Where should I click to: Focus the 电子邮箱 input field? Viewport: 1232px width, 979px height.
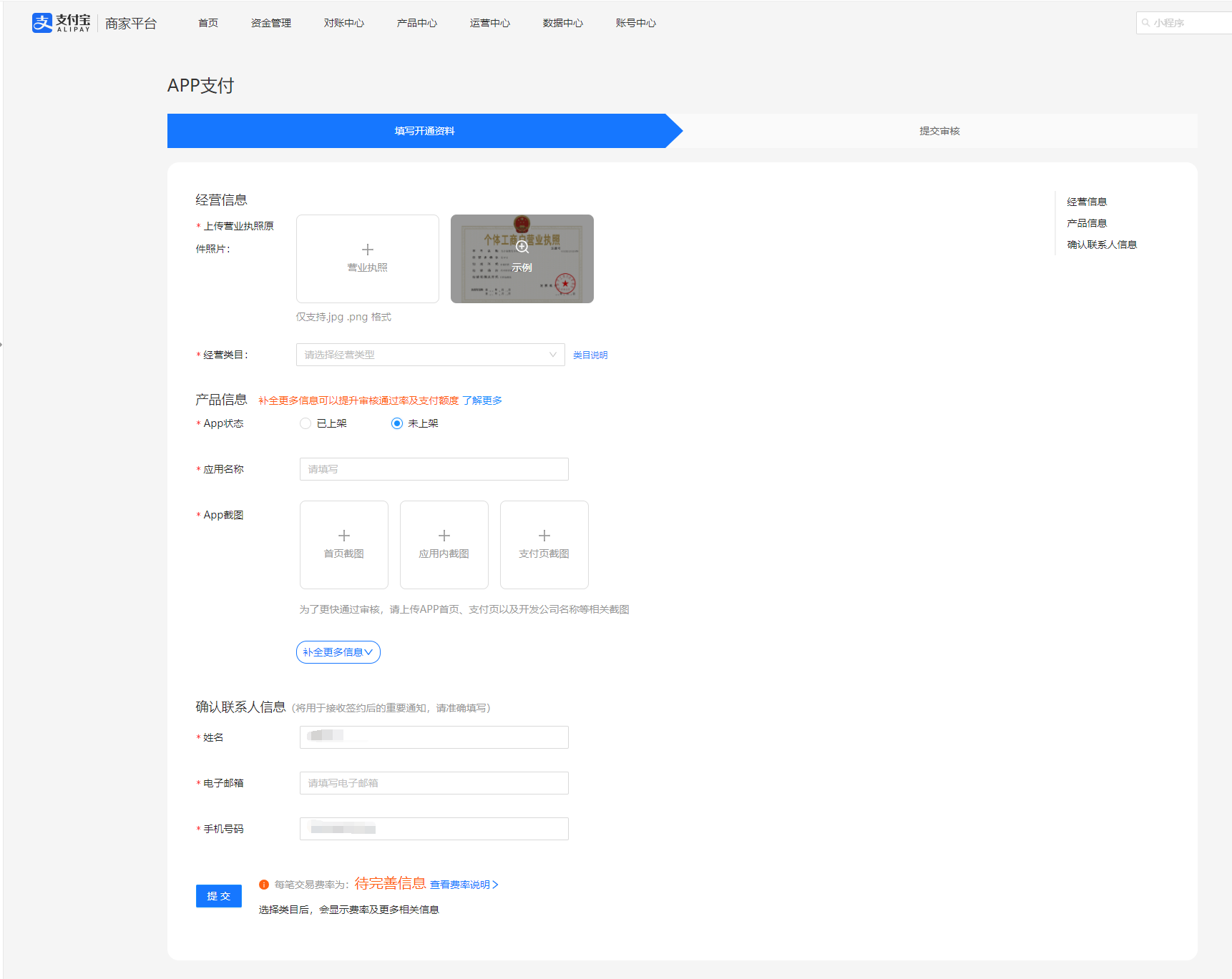(434, 783)
